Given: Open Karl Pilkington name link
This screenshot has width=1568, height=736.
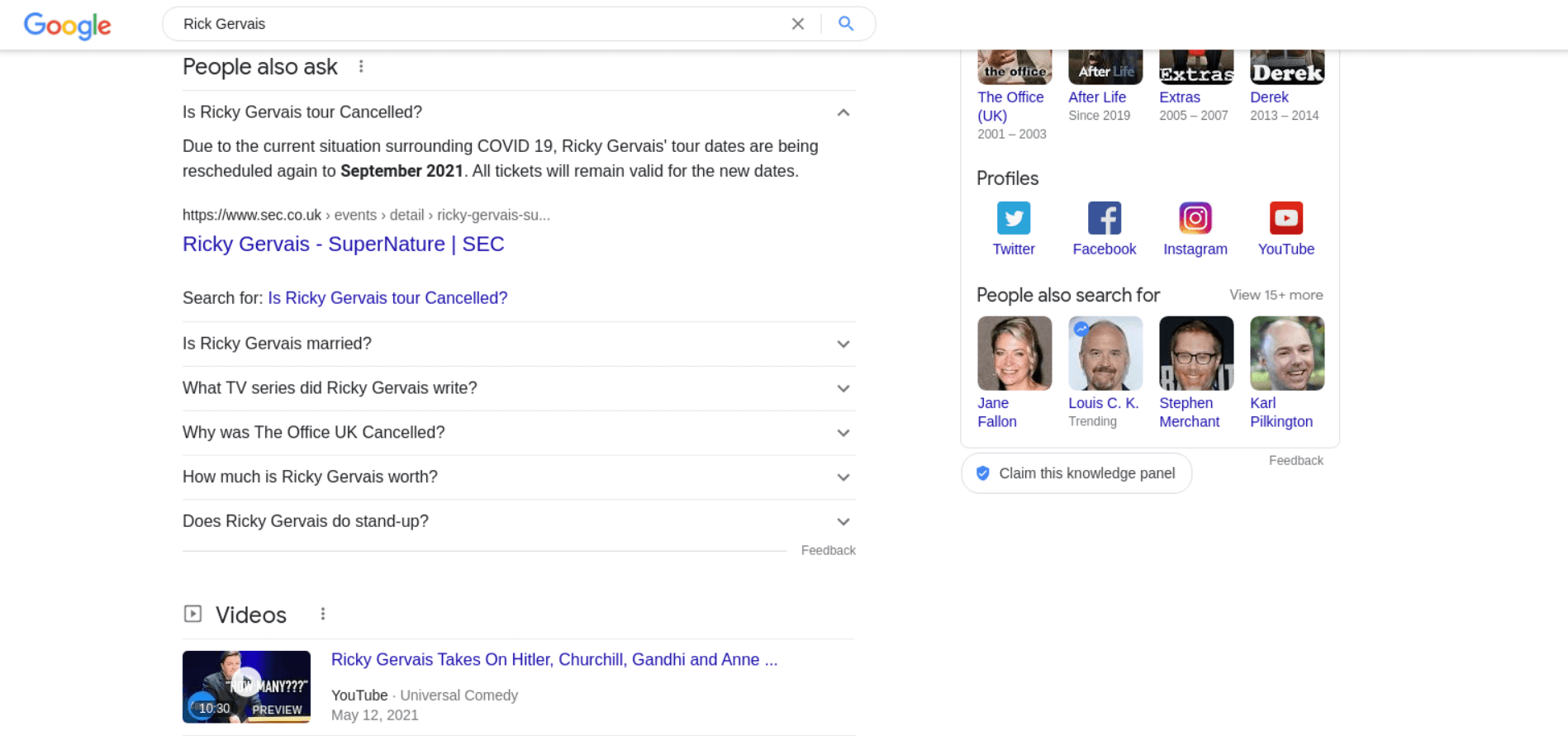Looking at the screenshot, I should (x=1281, y=412).
